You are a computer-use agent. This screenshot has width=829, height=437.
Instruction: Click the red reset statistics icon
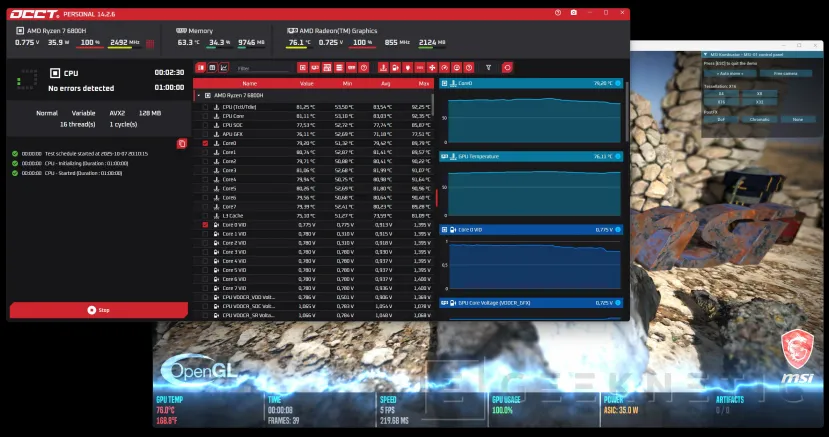pyautogui.click(x=507, y=68)
